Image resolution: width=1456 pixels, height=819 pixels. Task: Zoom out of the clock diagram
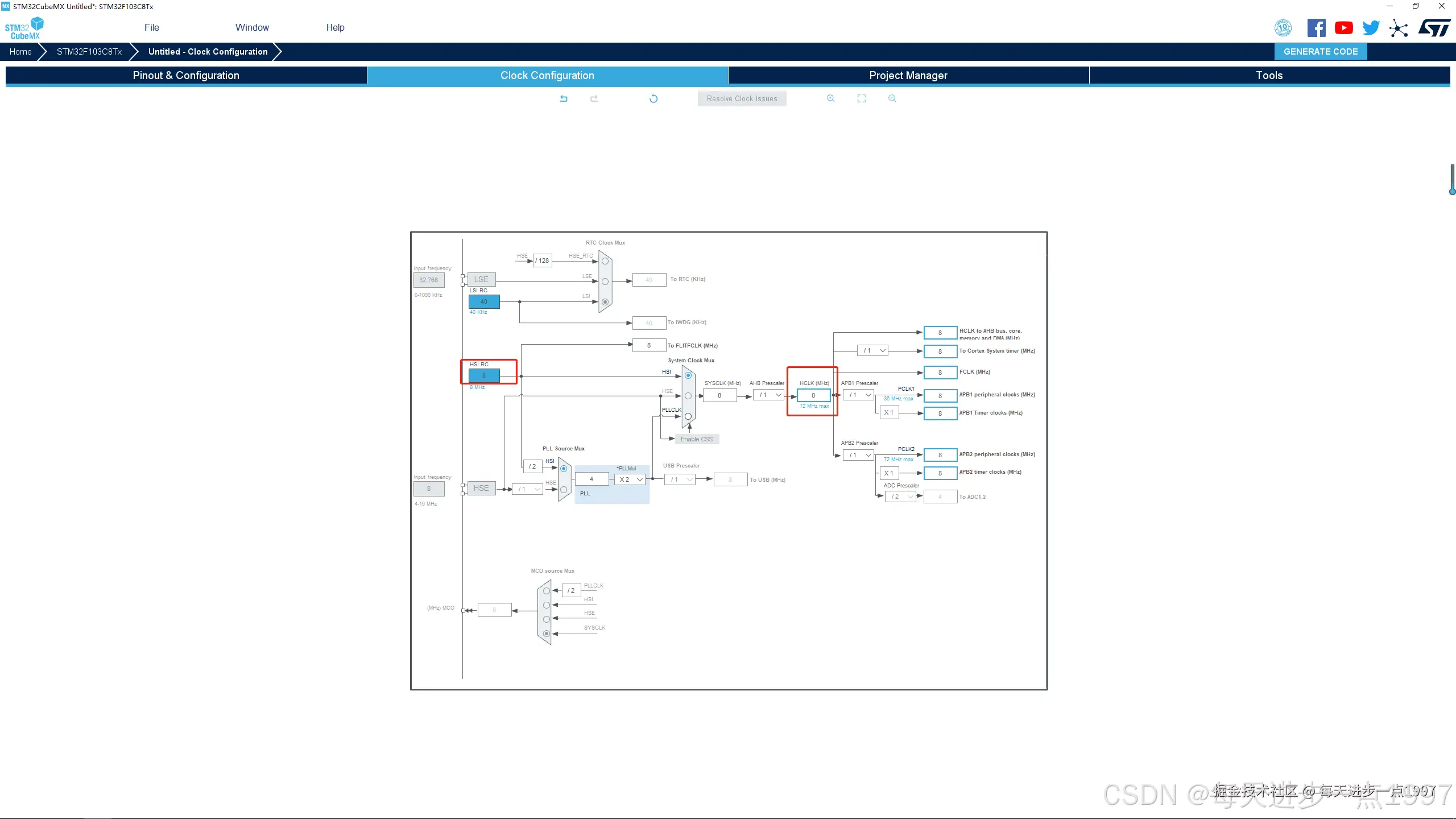point(892,98)
